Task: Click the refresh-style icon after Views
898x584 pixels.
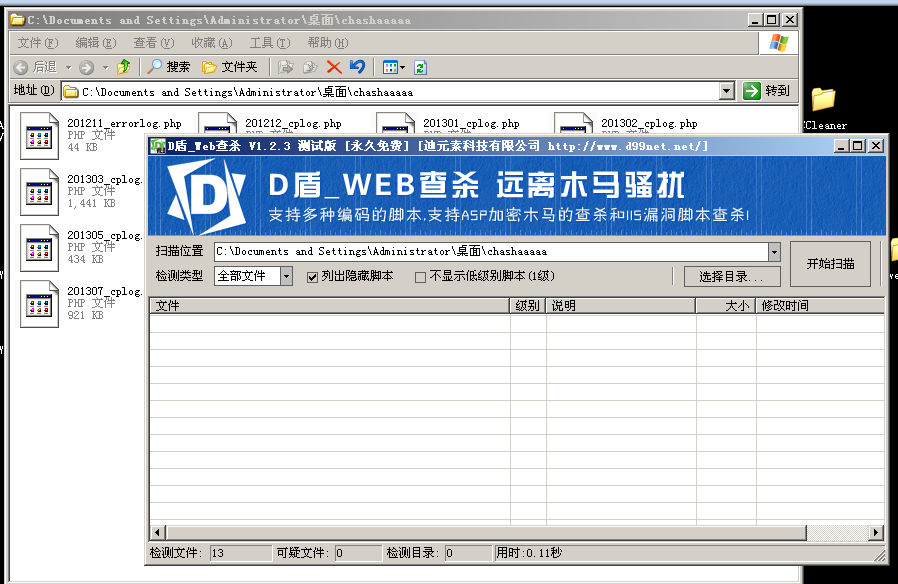Action: pos(420,68)
